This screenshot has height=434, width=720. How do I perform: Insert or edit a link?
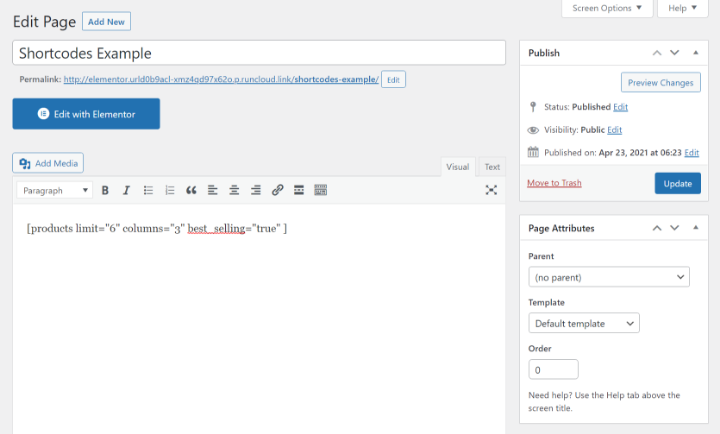(277, 190)
